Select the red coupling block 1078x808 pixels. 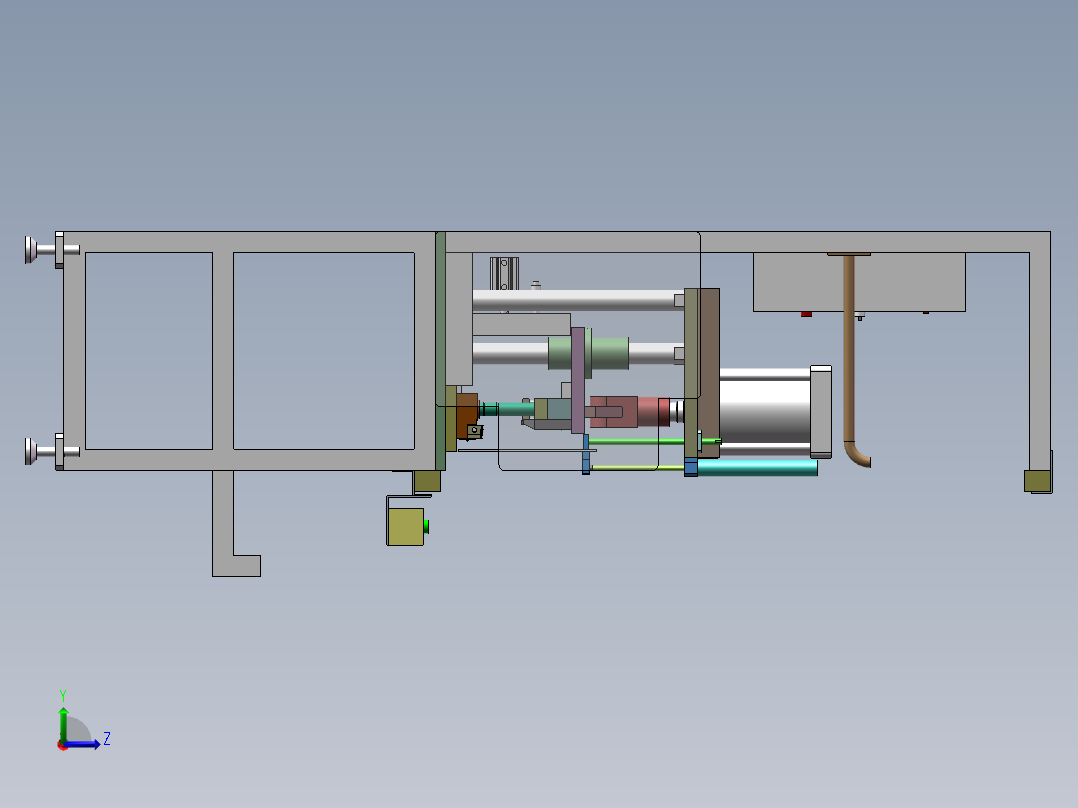629,411
